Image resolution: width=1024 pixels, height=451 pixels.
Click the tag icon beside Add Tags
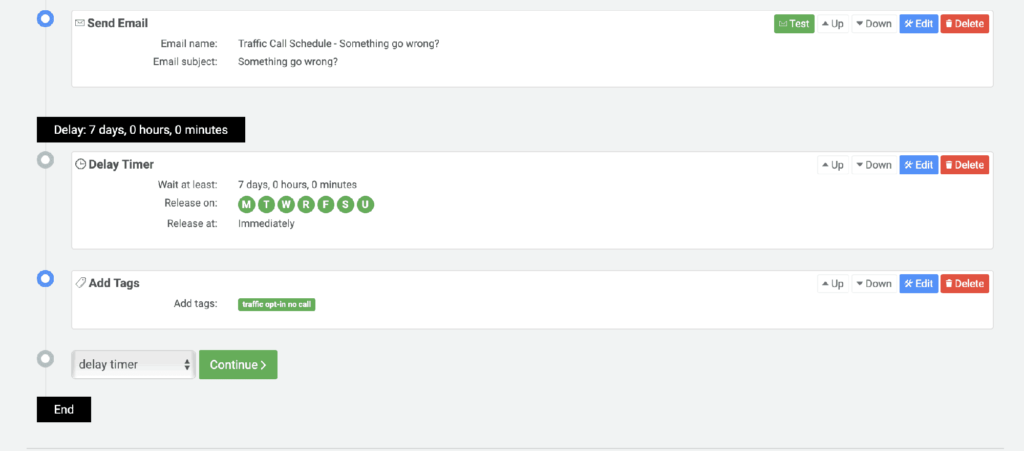point(80,283)
